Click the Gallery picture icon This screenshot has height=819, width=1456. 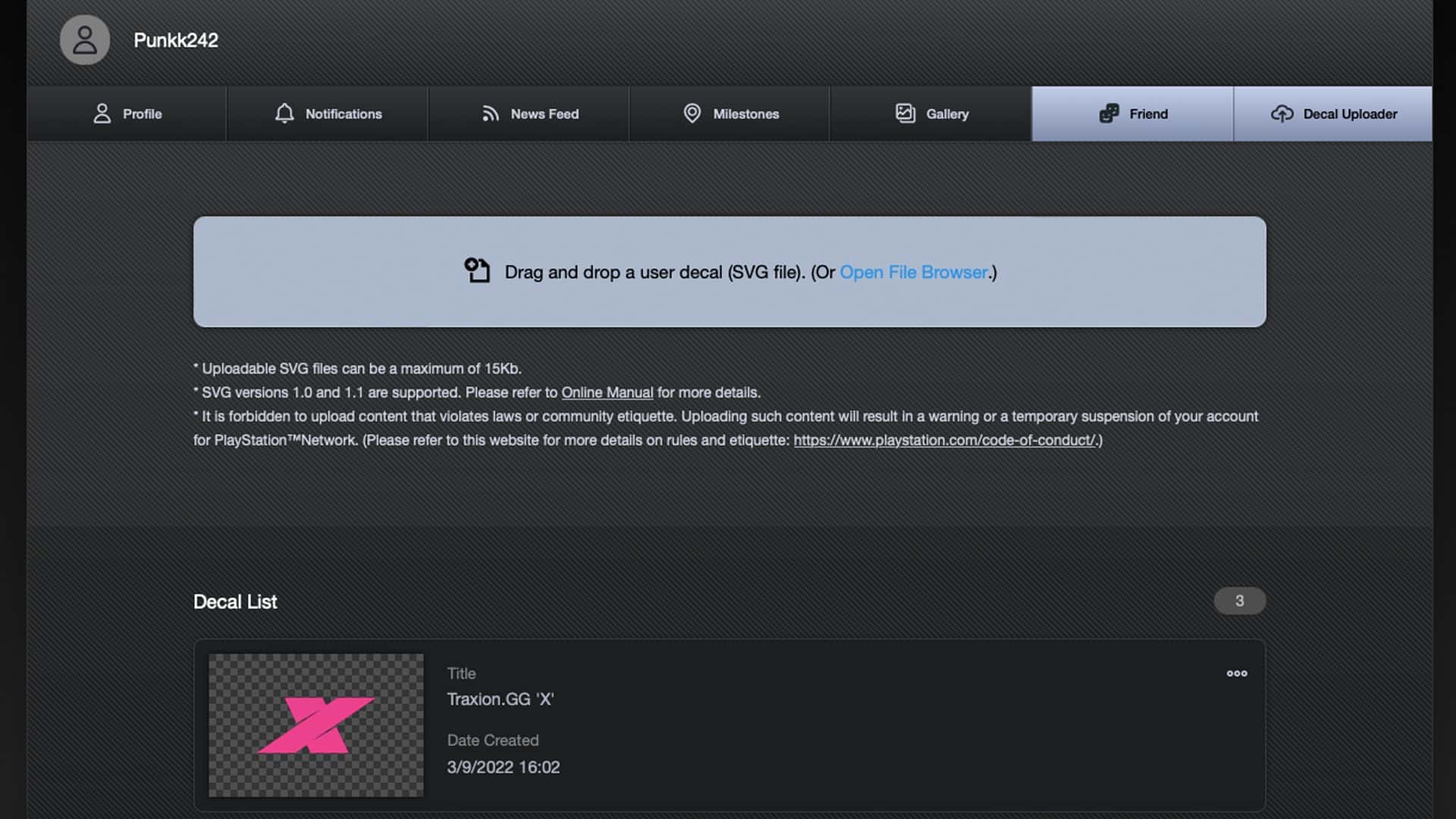905,114
